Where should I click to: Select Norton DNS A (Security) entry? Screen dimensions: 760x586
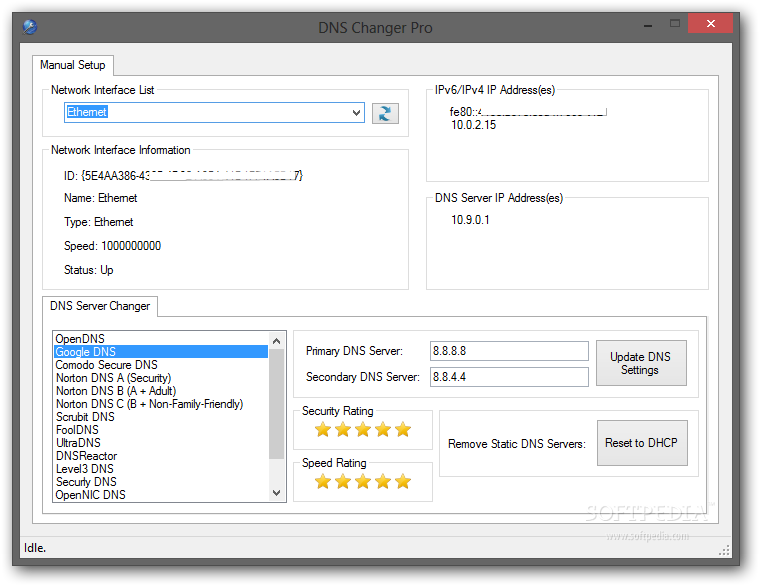(161, 378)
